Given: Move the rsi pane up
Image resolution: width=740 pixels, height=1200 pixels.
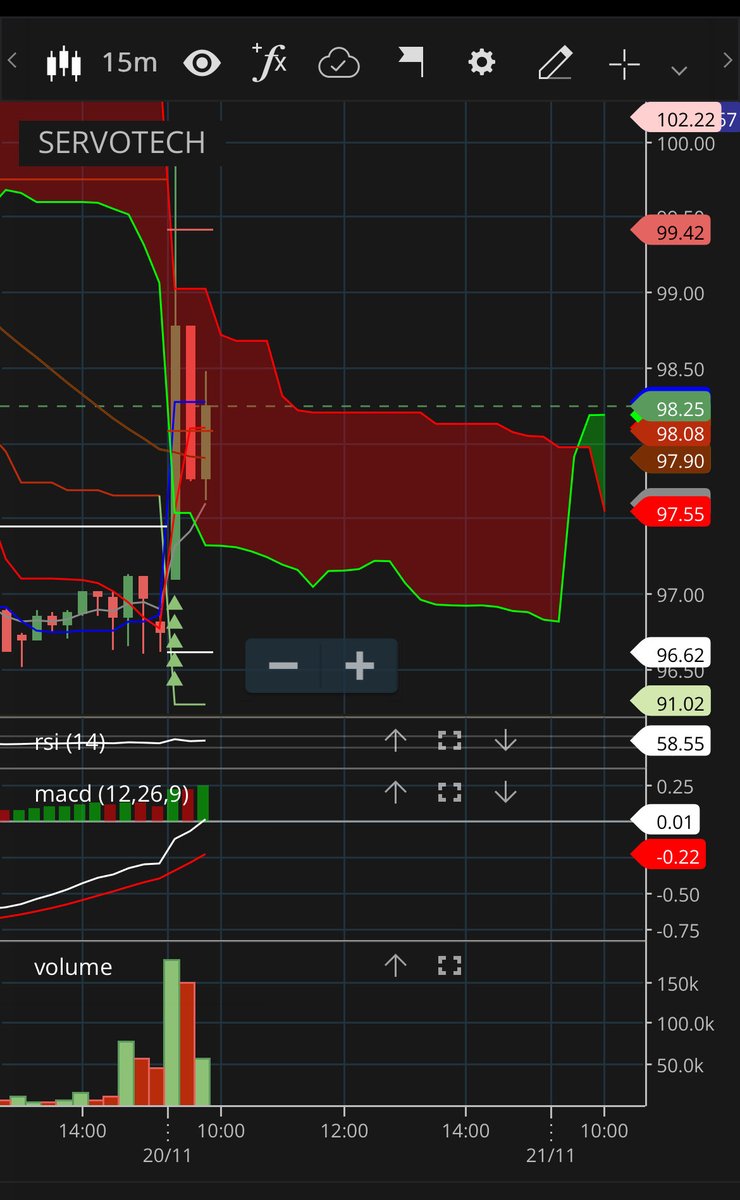Looking at the screenshot, I should (395, 740).
